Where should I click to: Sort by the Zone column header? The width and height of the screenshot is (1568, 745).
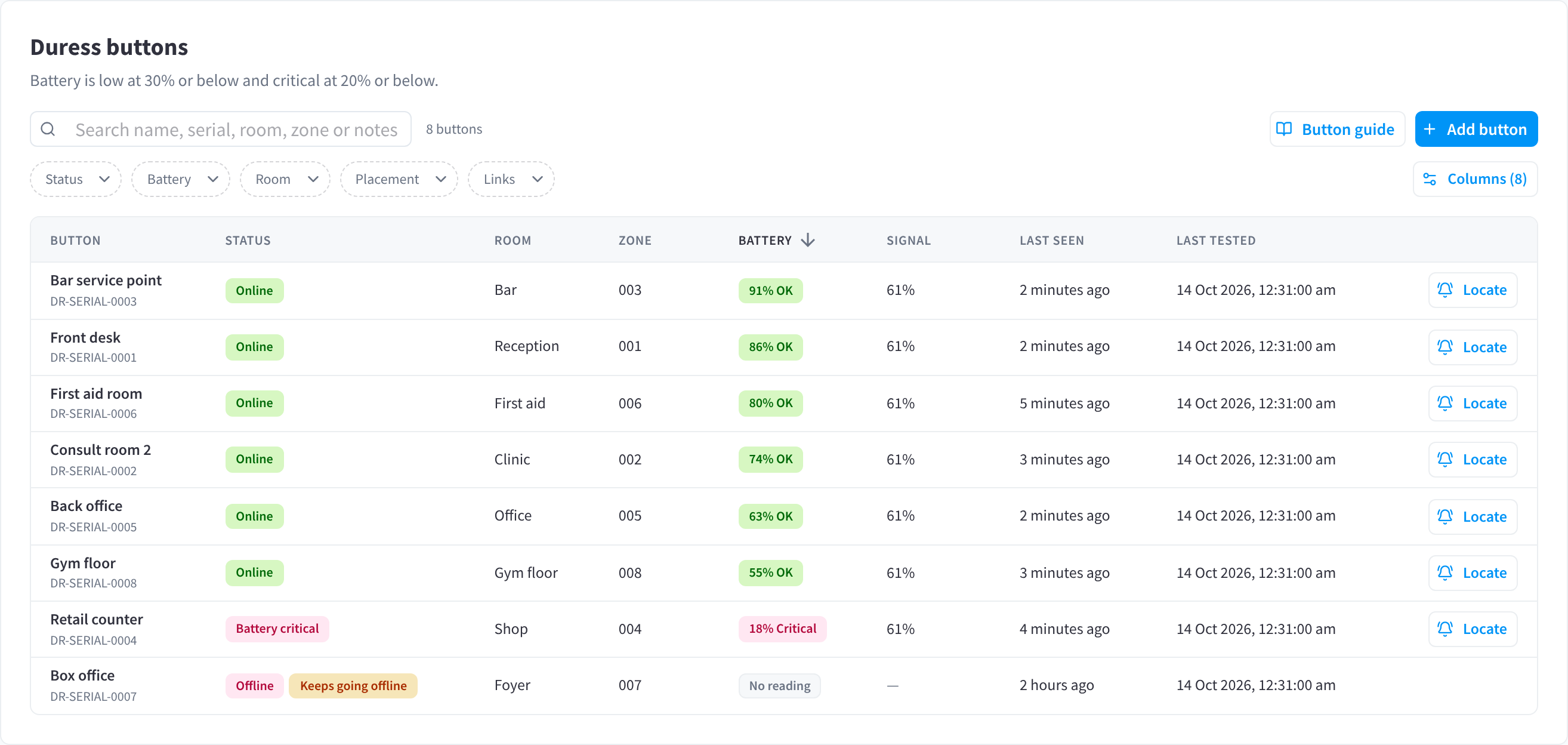point(635,241)
